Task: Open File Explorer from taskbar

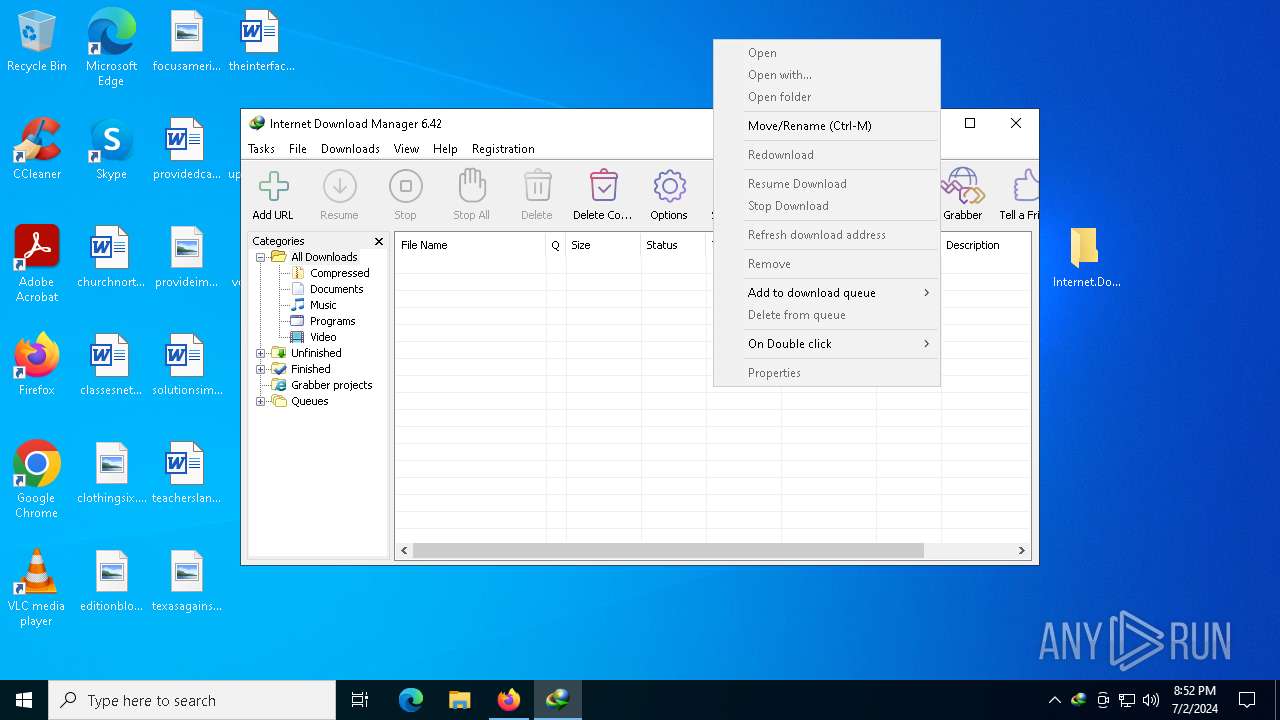Action: [x=460, y=700]
